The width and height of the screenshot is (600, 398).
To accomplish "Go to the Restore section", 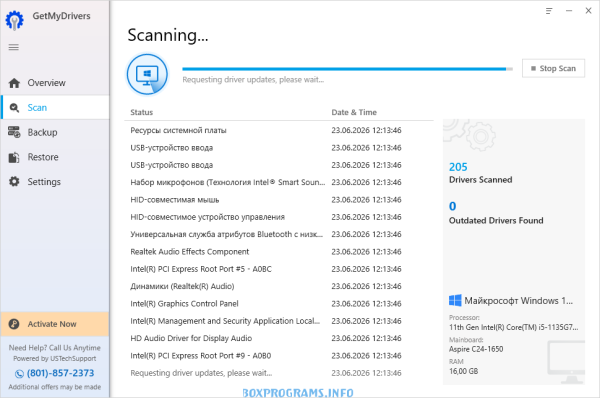I will 55,157.
